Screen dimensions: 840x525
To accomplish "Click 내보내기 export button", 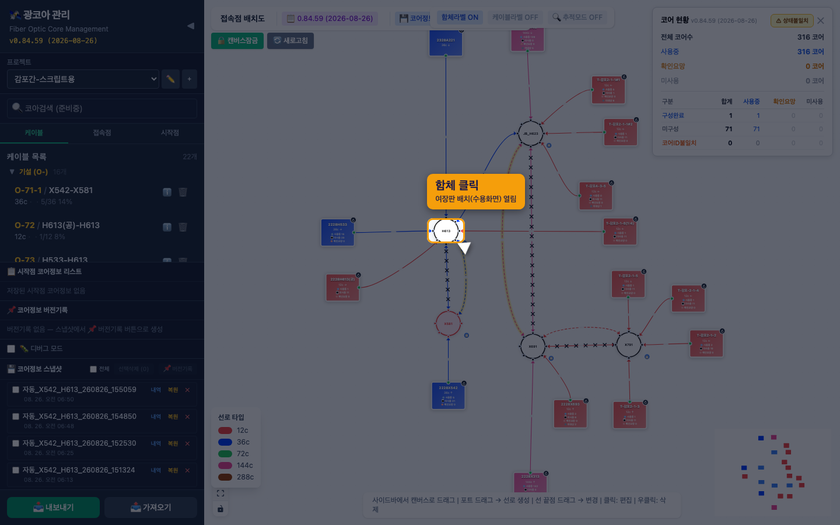I will pyautogui.click(x=53, y=507).
